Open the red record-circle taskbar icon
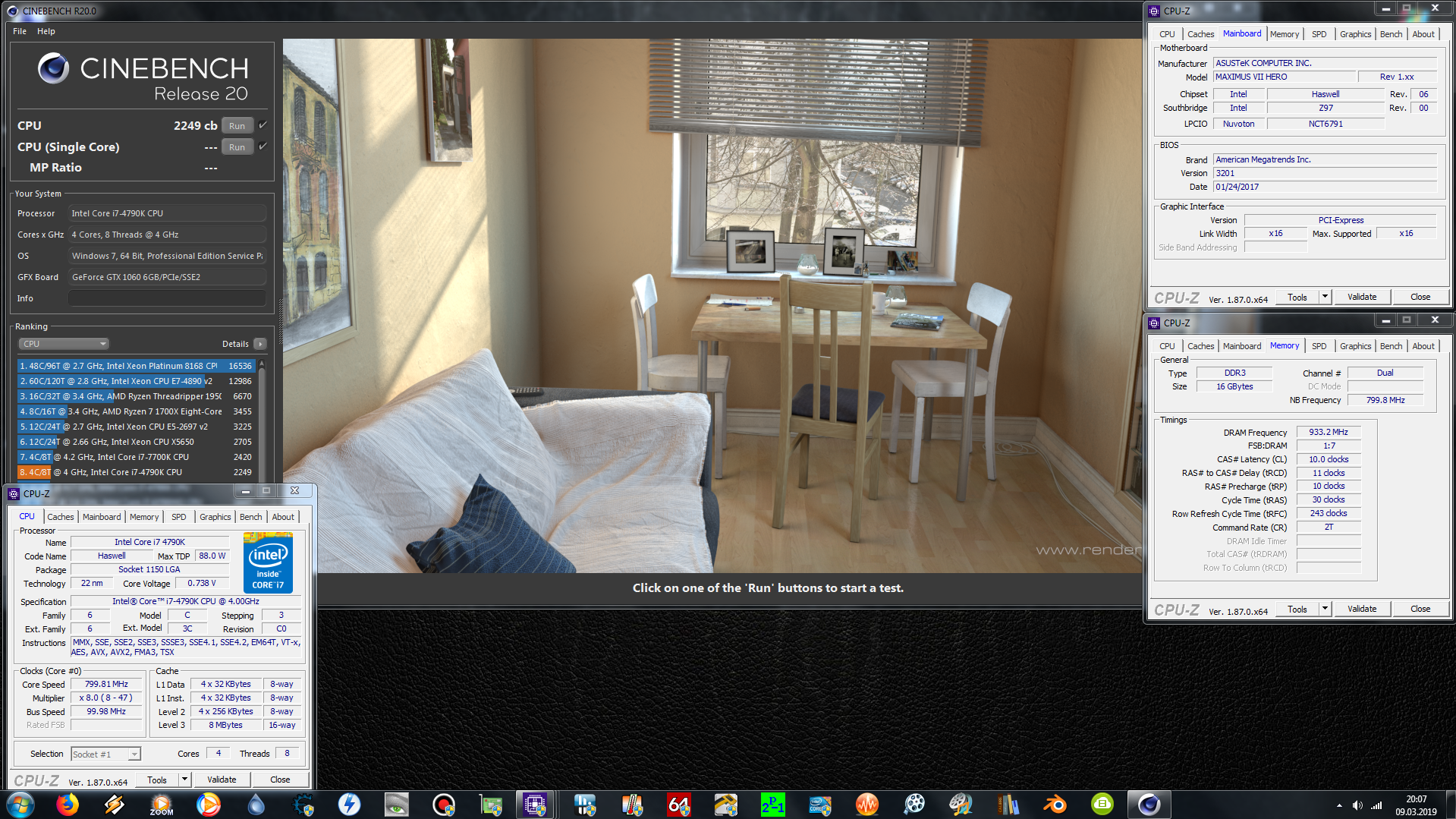 444,805
